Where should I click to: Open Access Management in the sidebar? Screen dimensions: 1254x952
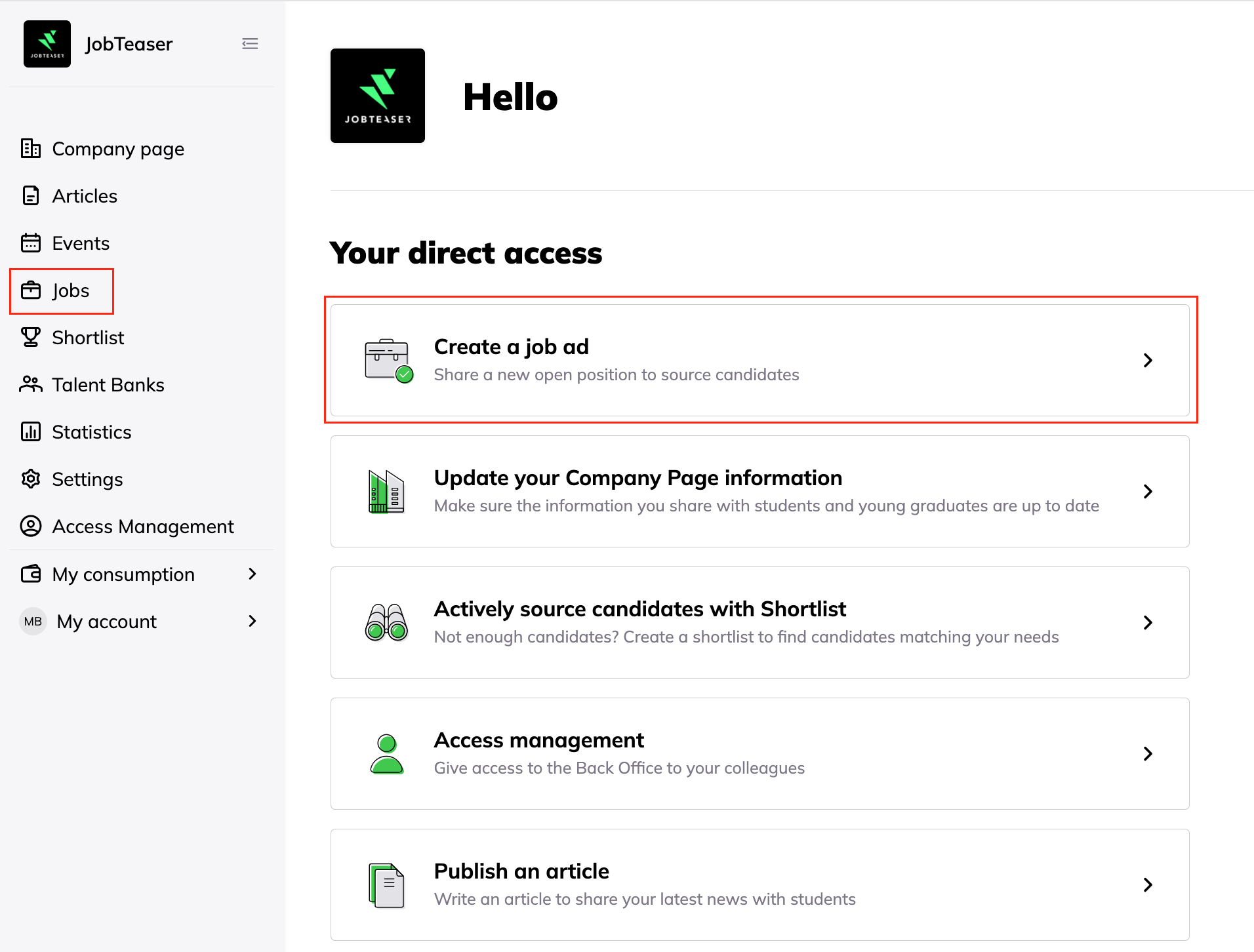click(142, 526)
